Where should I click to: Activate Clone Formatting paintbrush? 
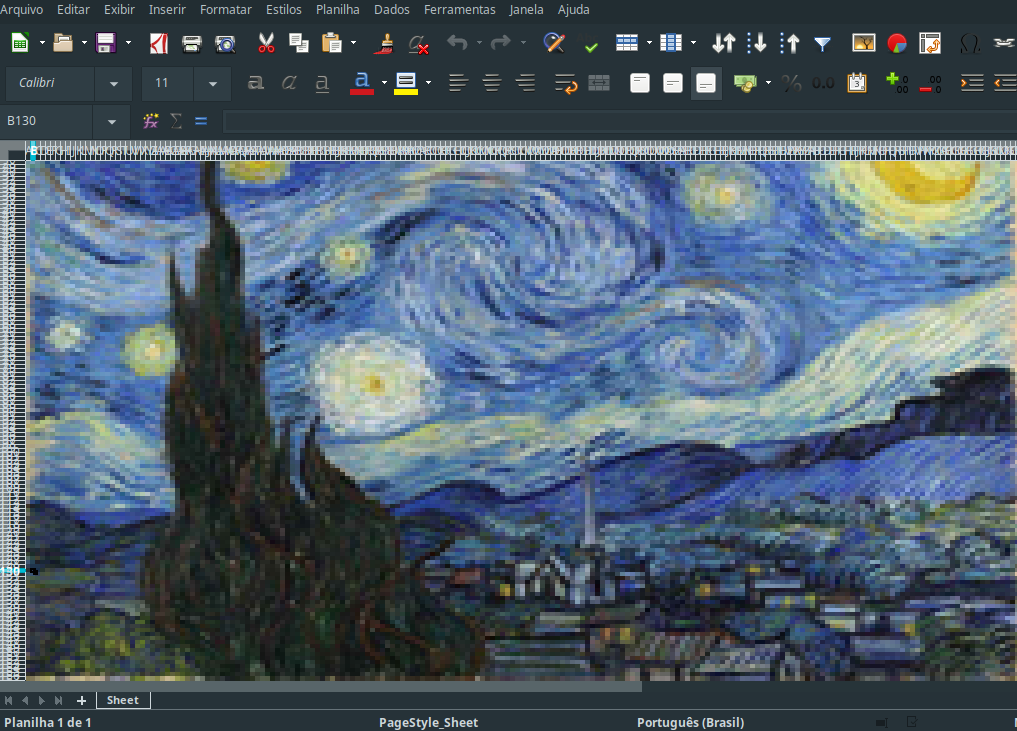click(385, 43)
